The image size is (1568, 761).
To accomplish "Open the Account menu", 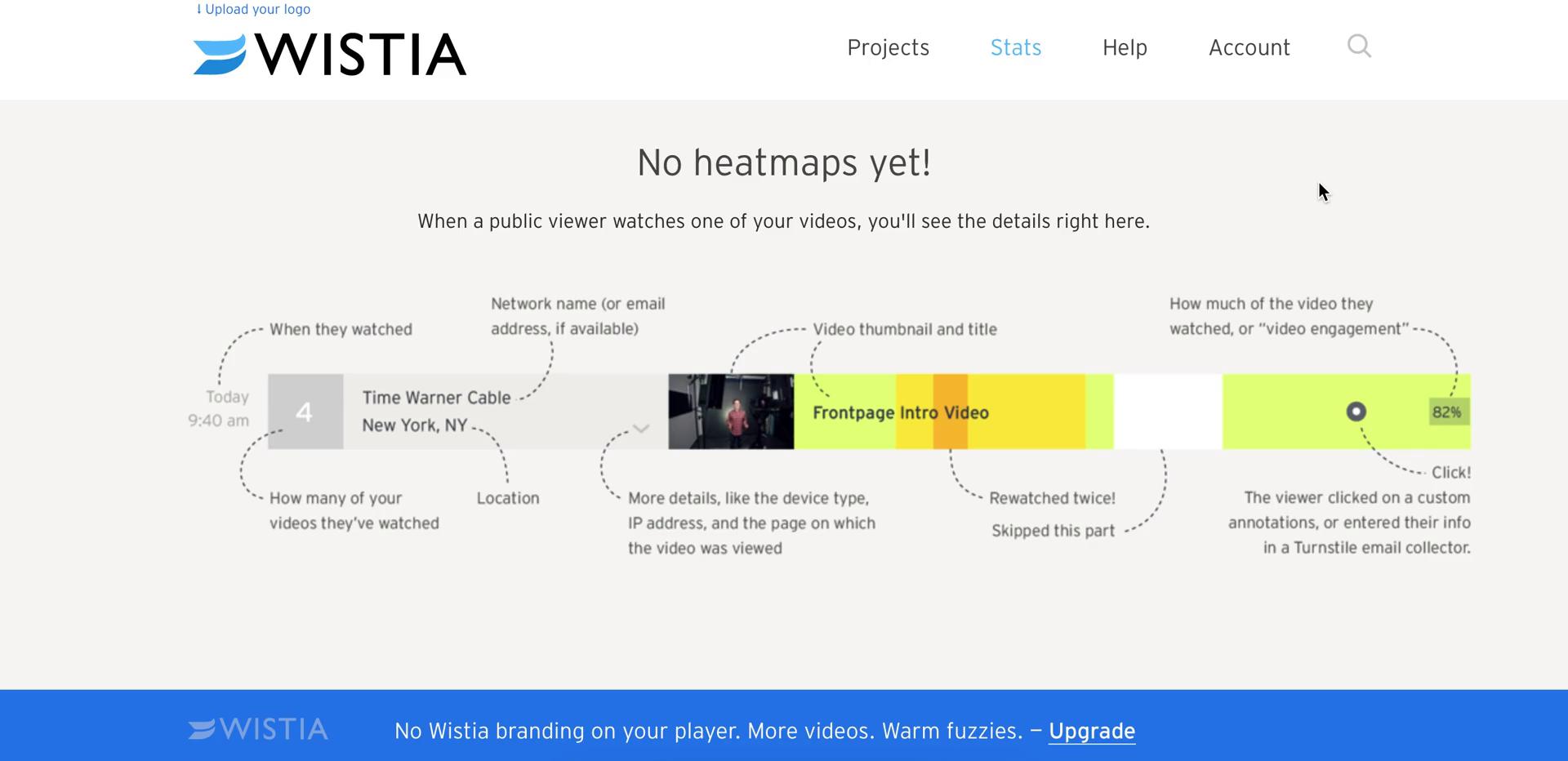I will coord(1249,47).
